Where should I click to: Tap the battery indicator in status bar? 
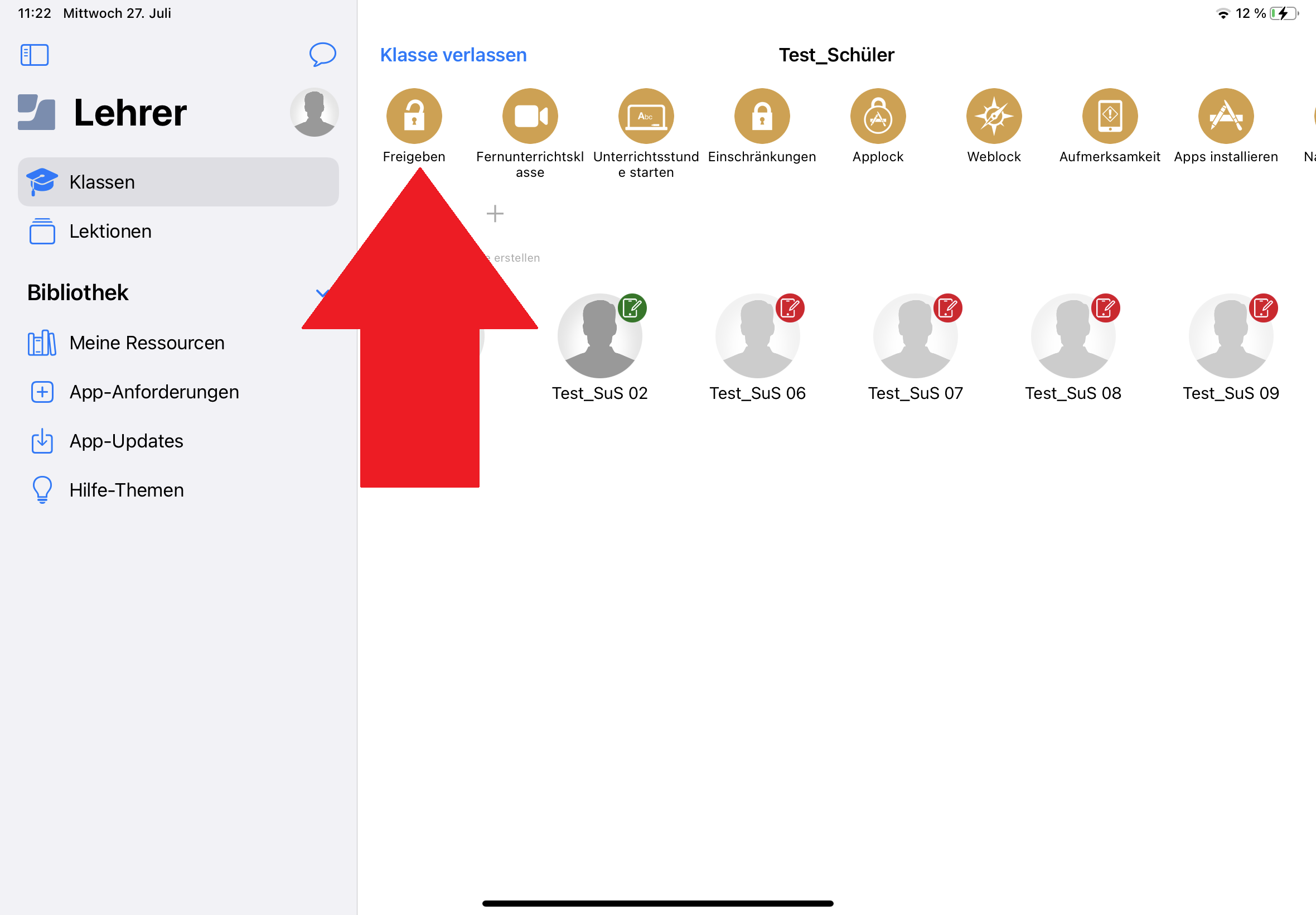(x=1284, y=13)
